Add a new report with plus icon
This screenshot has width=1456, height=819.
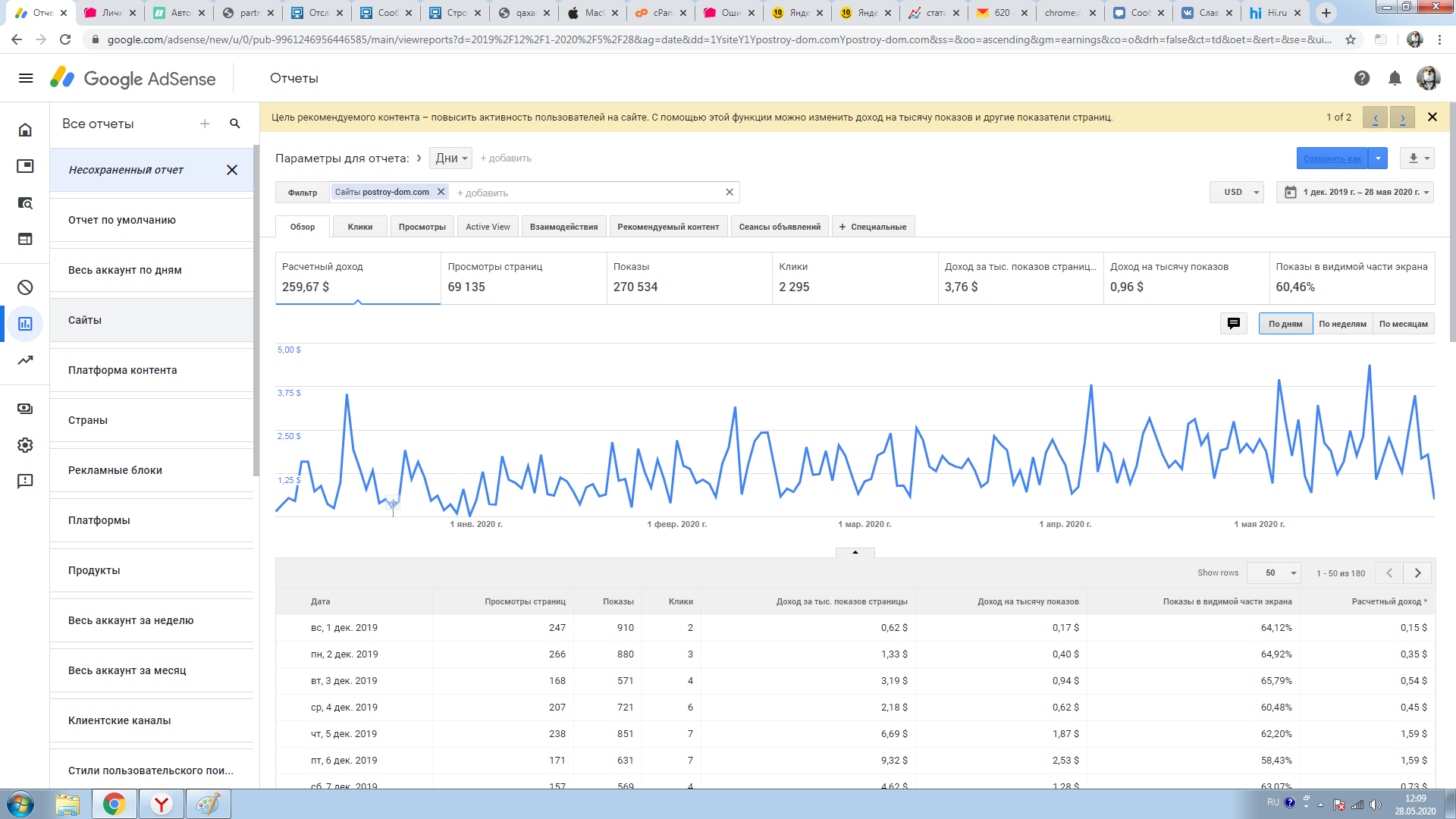pyautogui.click(x=205, y=124)
